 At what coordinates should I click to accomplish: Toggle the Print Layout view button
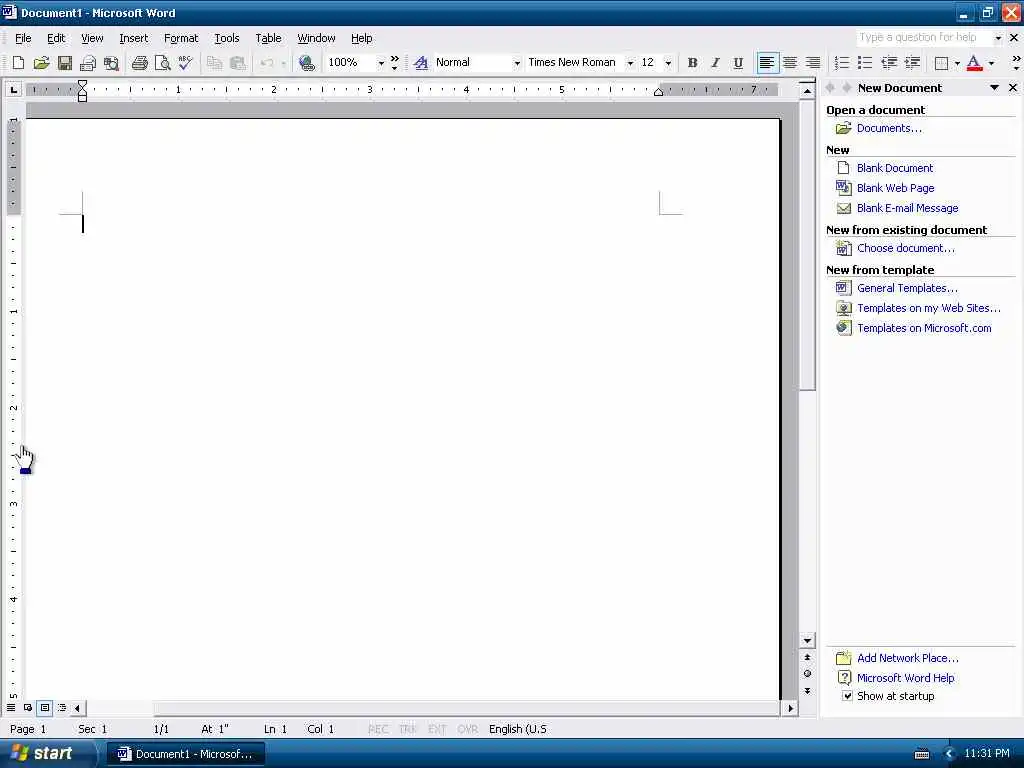(45, 707)
